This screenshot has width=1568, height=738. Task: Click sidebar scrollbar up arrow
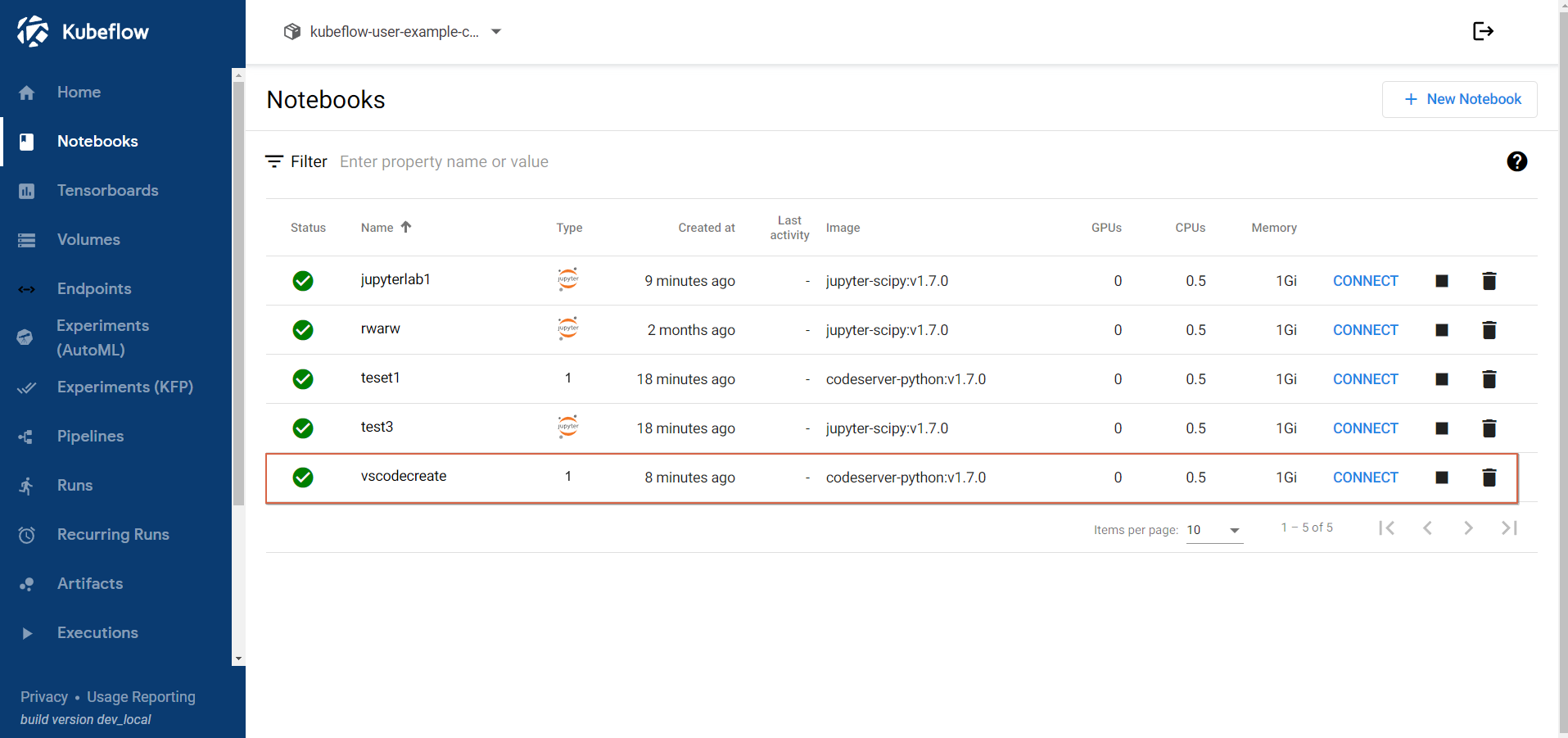(238, 75)
